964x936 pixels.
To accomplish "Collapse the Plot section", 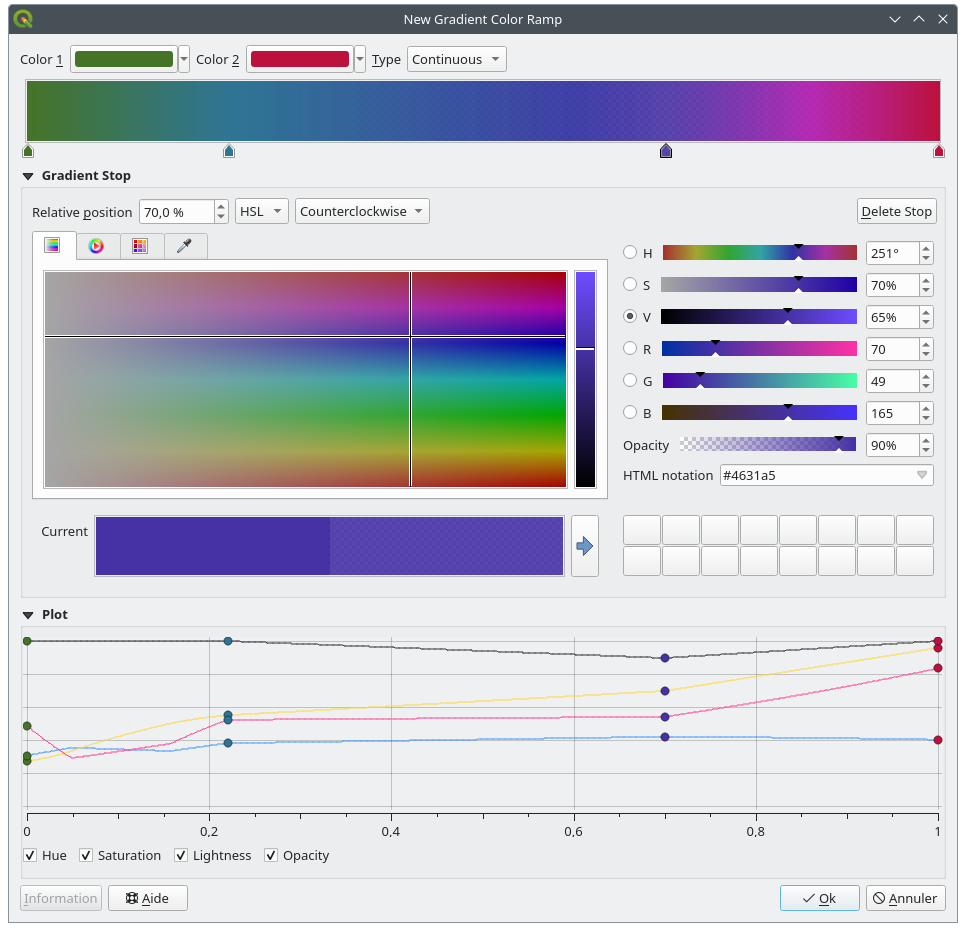I will pyautogui.click(x=27, y=614).
